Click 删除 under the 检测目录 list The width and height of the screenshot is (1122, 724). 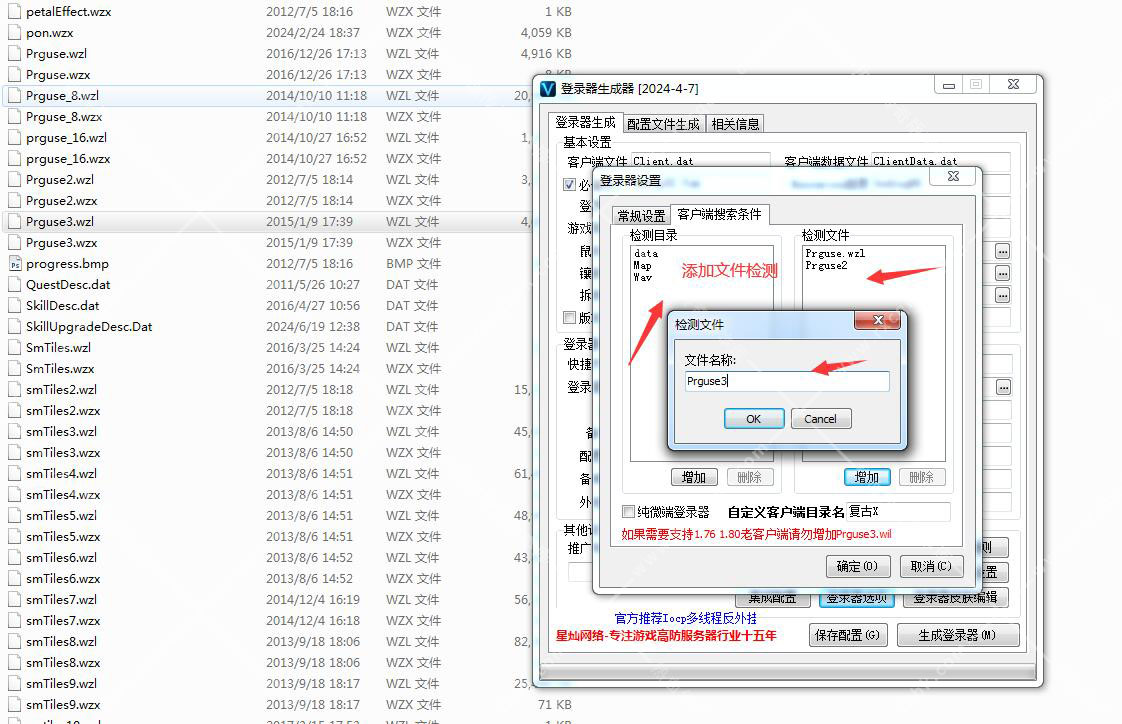[749, 477]
